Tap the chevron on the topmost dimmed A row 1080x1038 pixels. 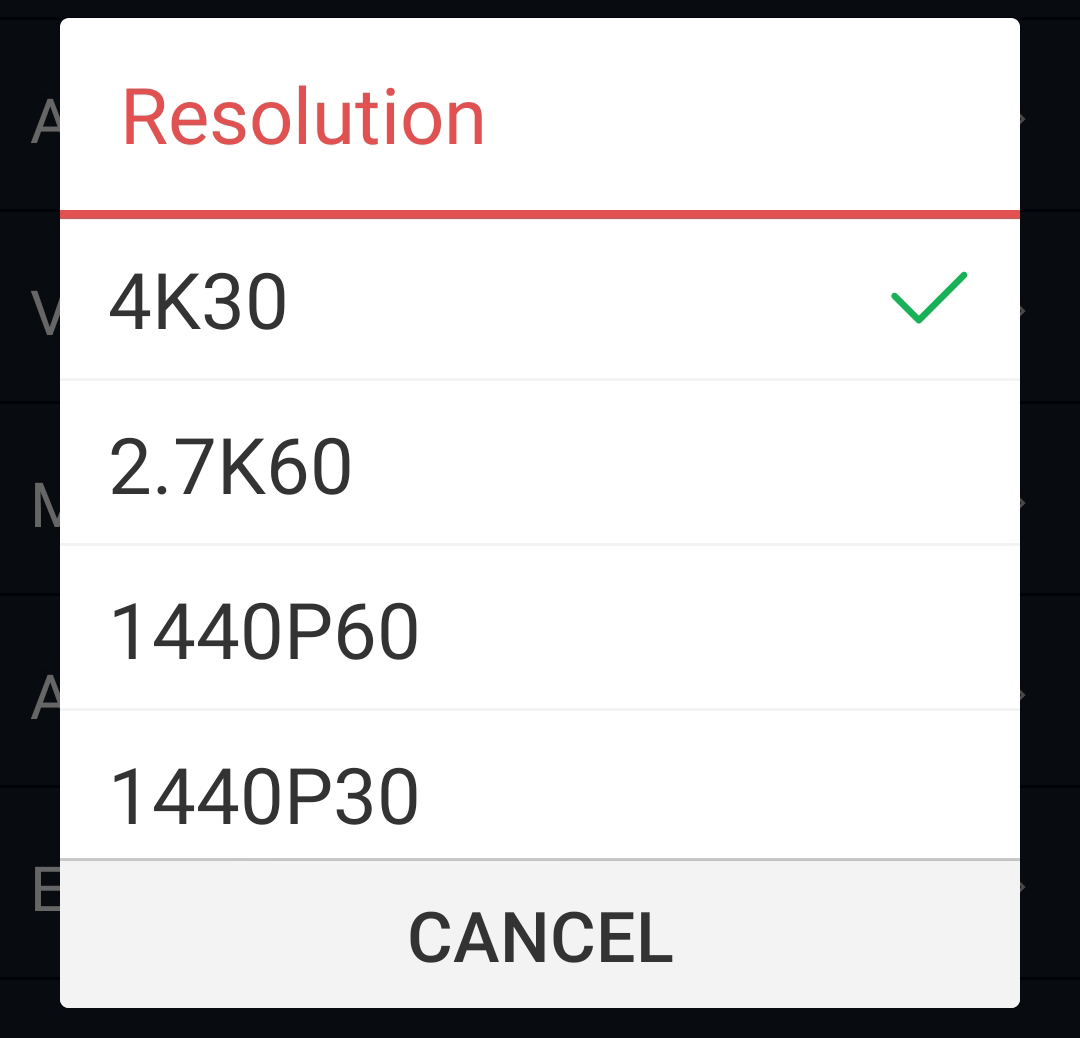(x=1023, y=118)
